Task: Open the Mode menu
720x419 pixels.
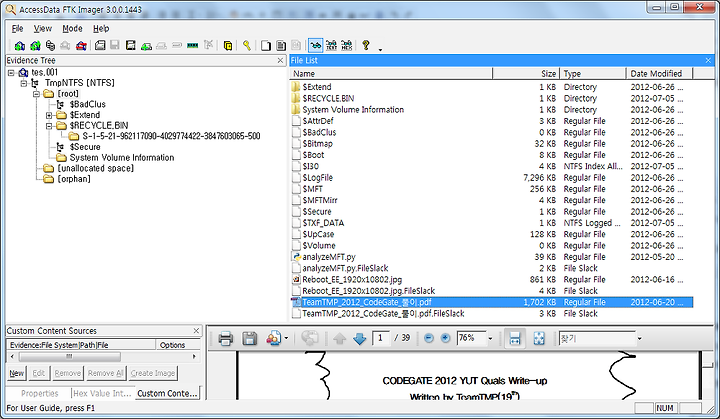Action: click(73, 28)
